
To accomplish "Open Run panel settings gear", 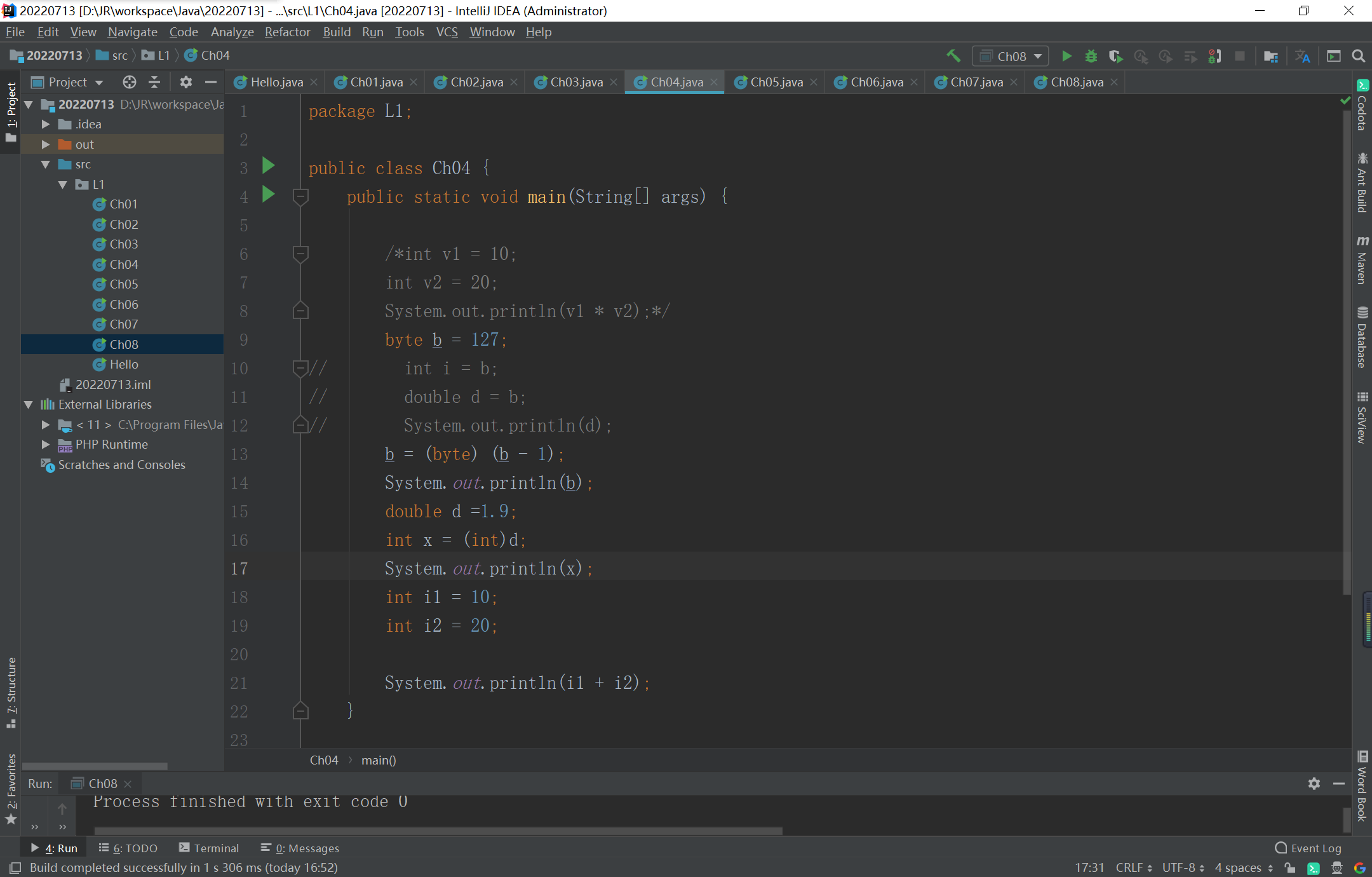I will pos(1314,784).
